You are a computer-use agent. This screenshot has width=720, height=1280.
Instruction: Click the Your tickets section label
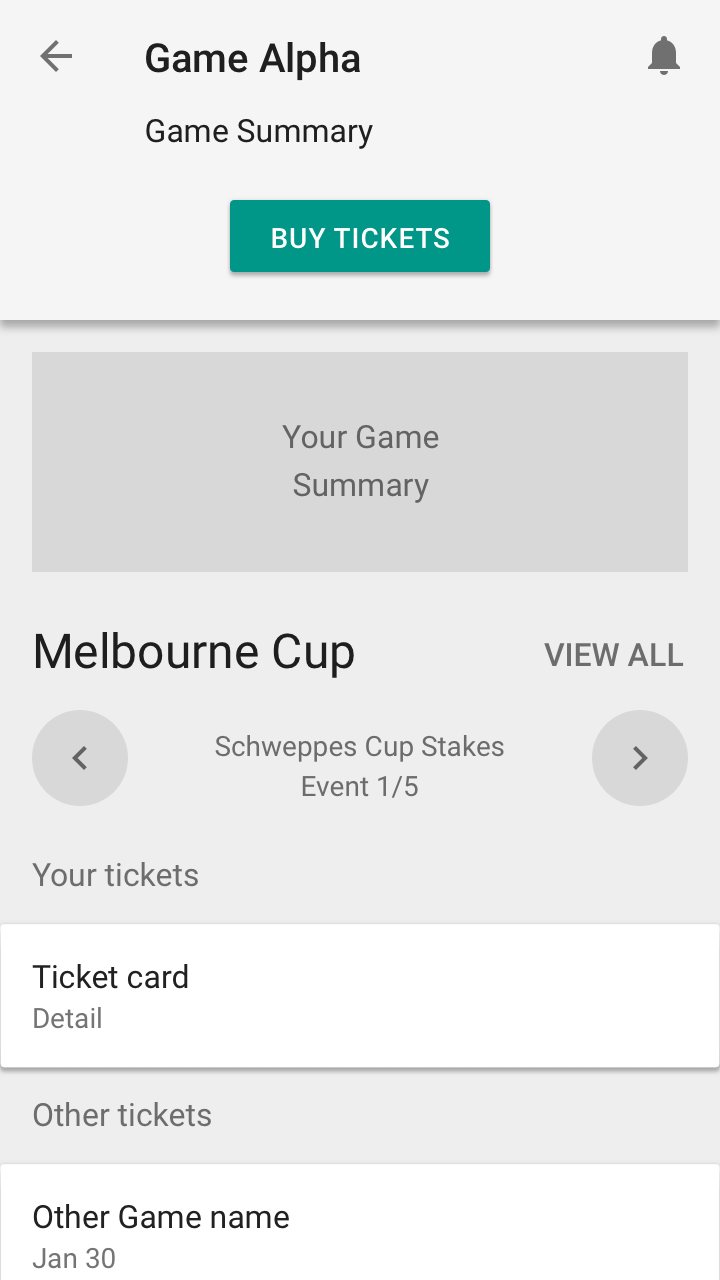pyautogui.click(x=116, y=875)
